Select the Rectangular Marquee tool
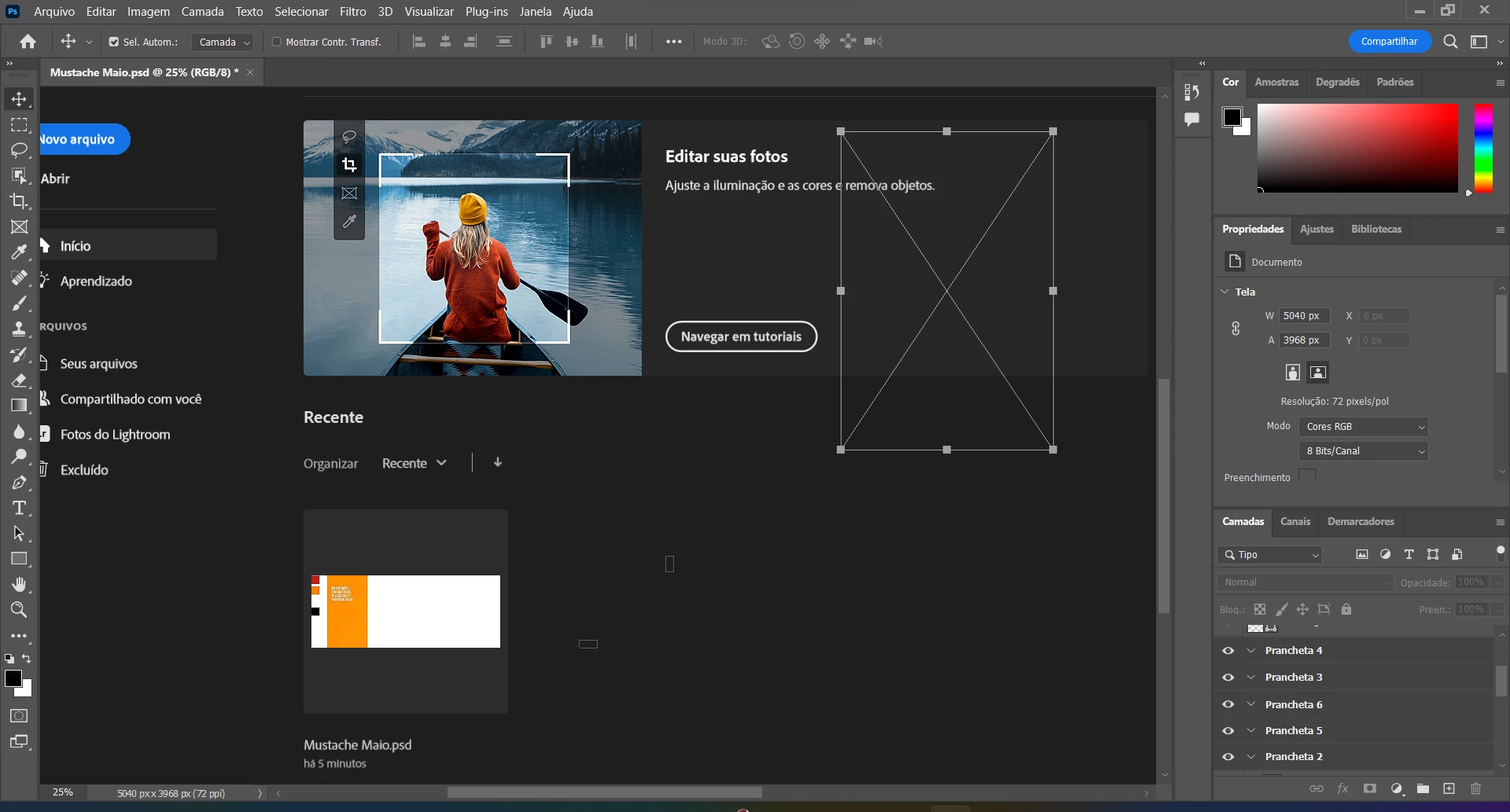 (x=19, y=125)
